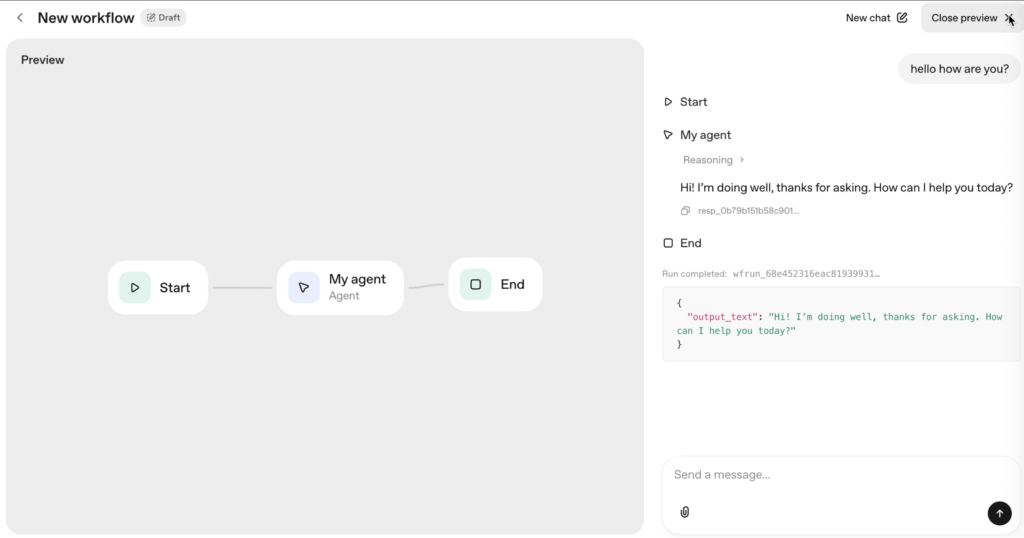Click the New workflow title
The height and width of the screenshot is (538, 1024).
(x=86, y=18)
